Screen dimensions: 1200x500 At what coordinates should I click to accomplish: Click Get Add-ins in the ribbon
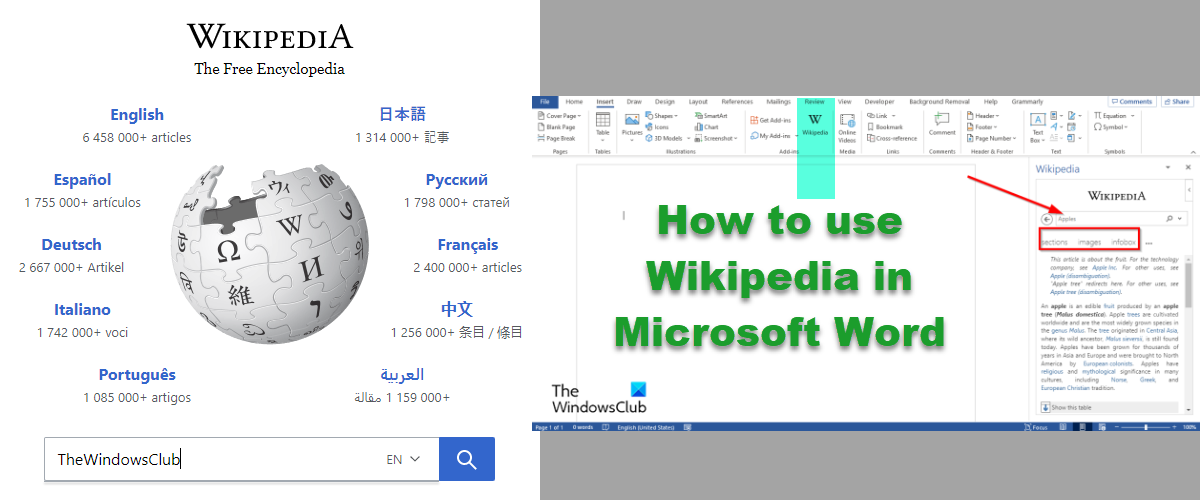point(770,120)
